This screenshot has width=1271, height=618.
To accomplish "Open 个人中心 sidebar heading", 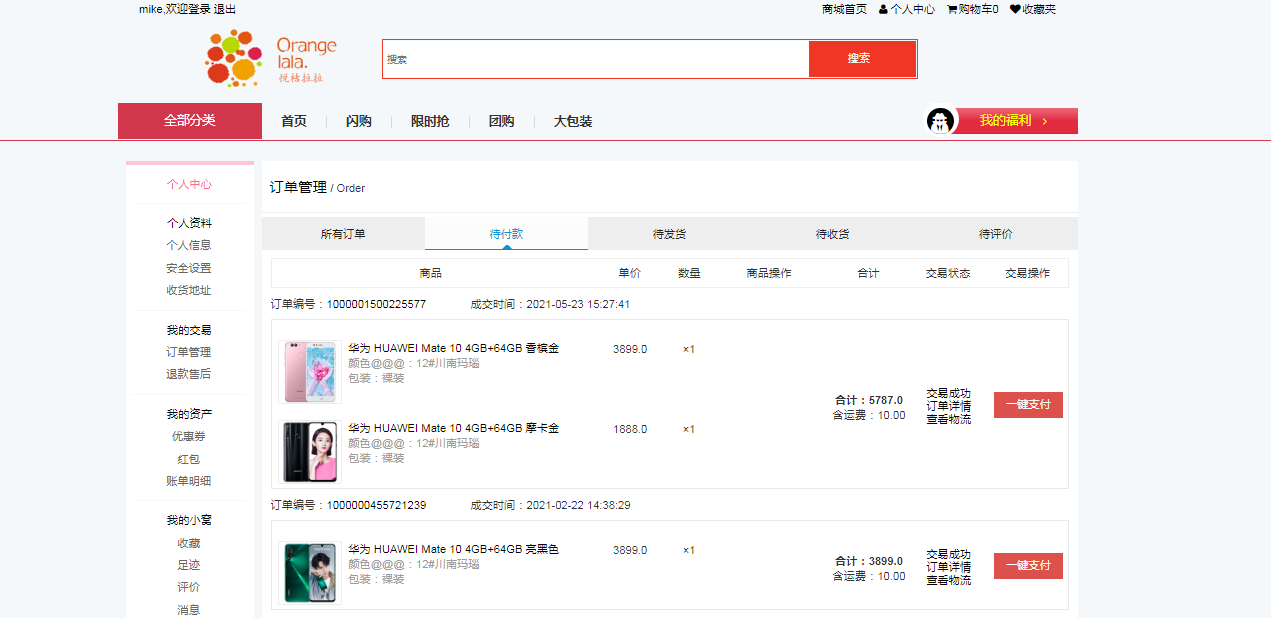I will 189,185.
